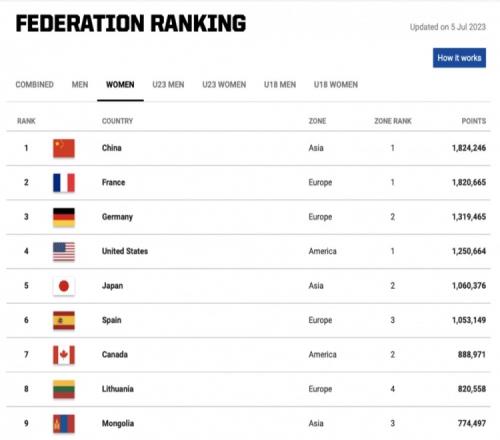
Task: Click the Japan flag icon
Action: click(x=64, y=286)
